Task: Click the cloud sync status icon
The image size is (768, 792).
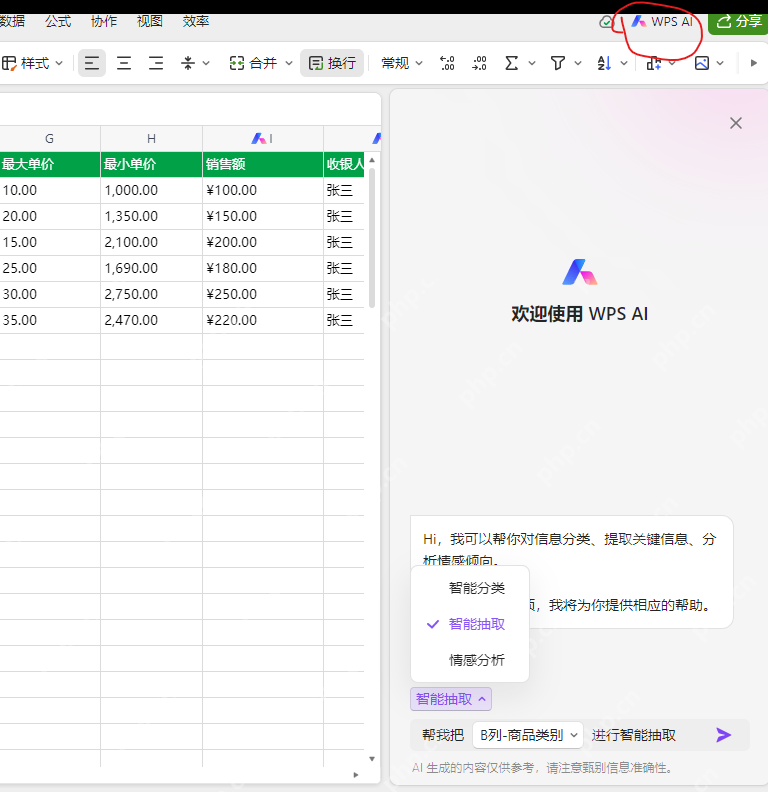Action: [606, 22]
